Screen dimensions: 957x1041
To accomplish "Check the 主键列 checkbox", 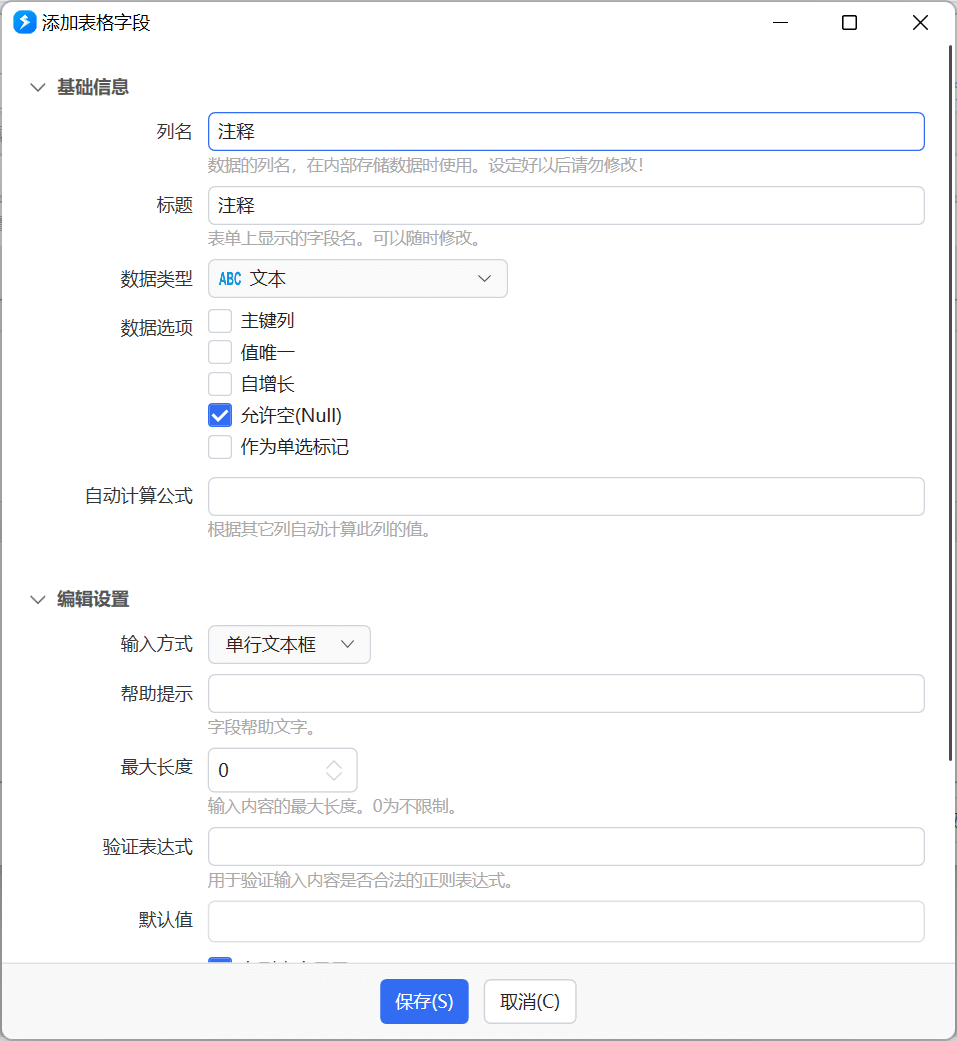I will coord(220,321).
